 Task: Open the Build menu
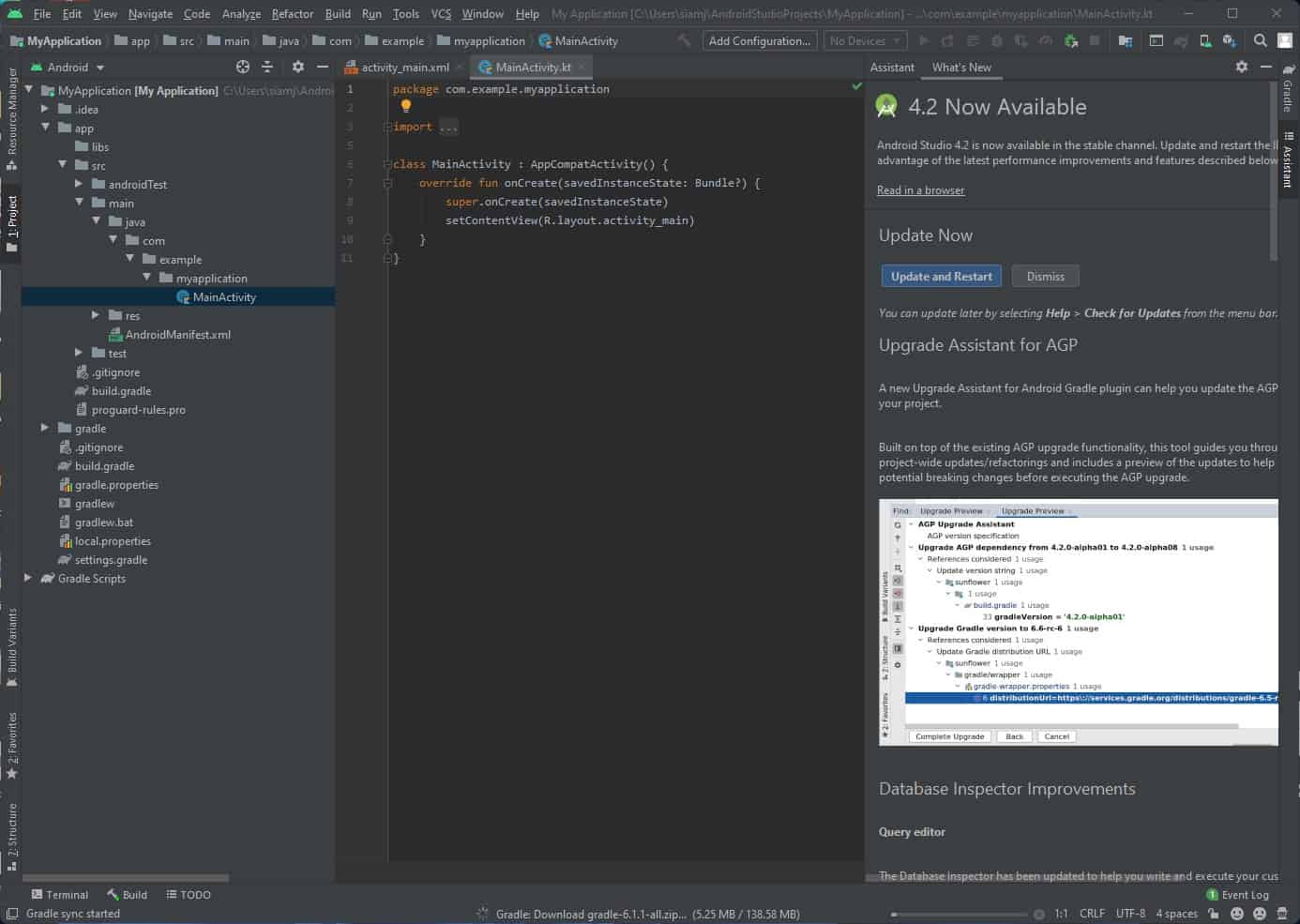point(338,13)
